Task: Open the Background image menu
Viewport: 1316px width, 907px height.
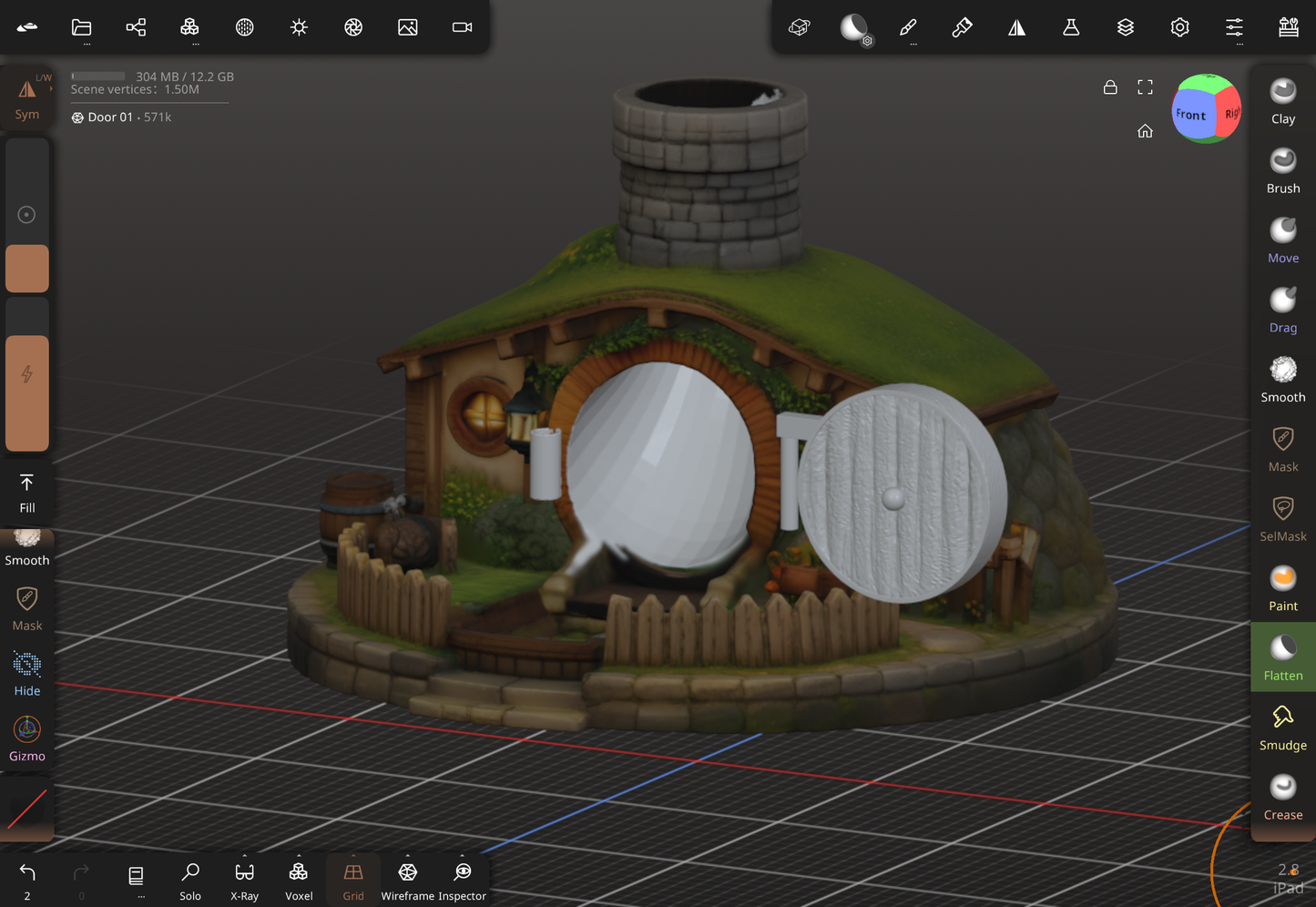Action: tap(408, 27)
